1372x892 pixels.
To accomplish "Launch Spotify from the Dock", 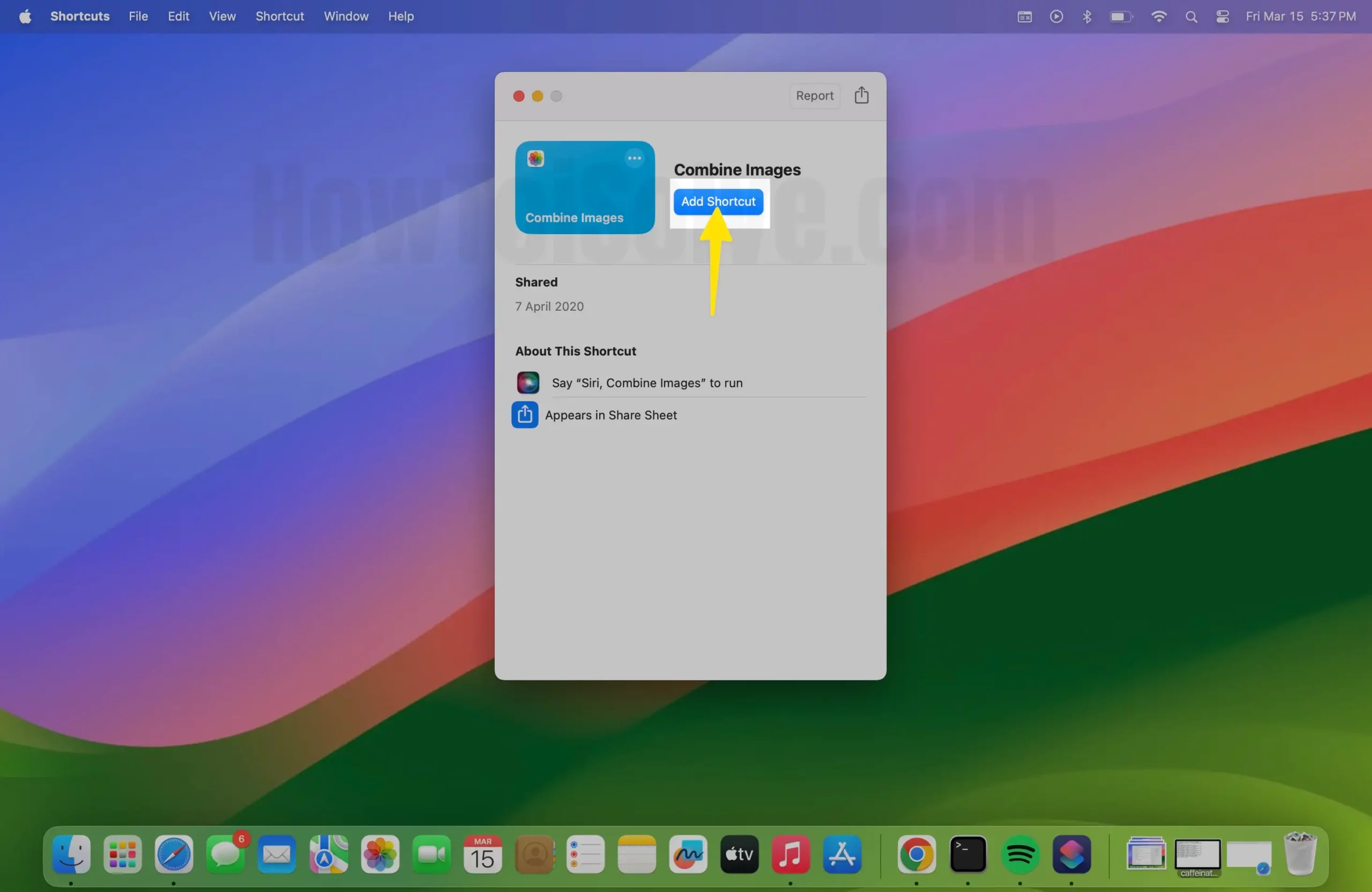I will [1020, 853].
